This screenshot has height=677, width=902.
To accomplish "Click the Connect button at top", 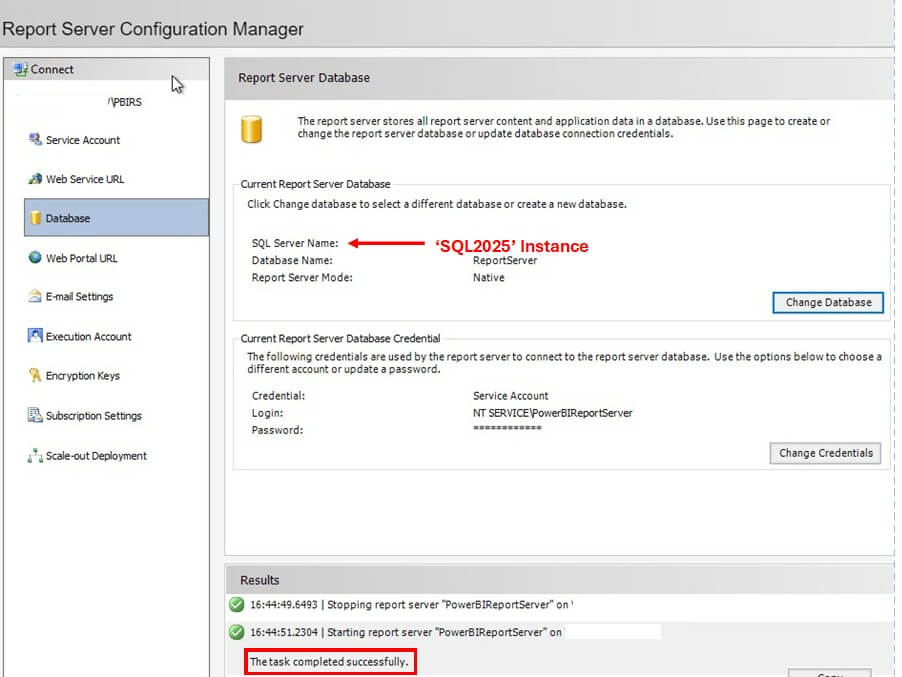I will (x=52, y=70).
